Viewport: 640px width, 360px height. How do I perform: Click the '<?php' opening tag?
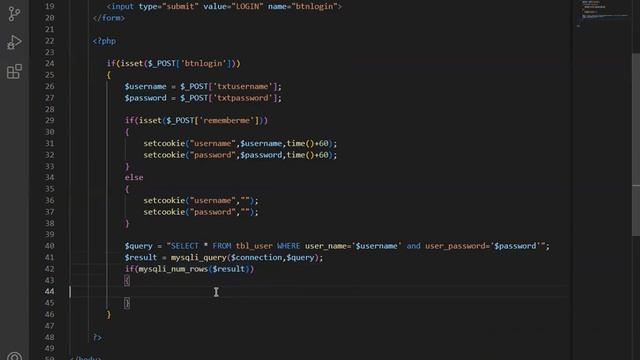(104, 41)
